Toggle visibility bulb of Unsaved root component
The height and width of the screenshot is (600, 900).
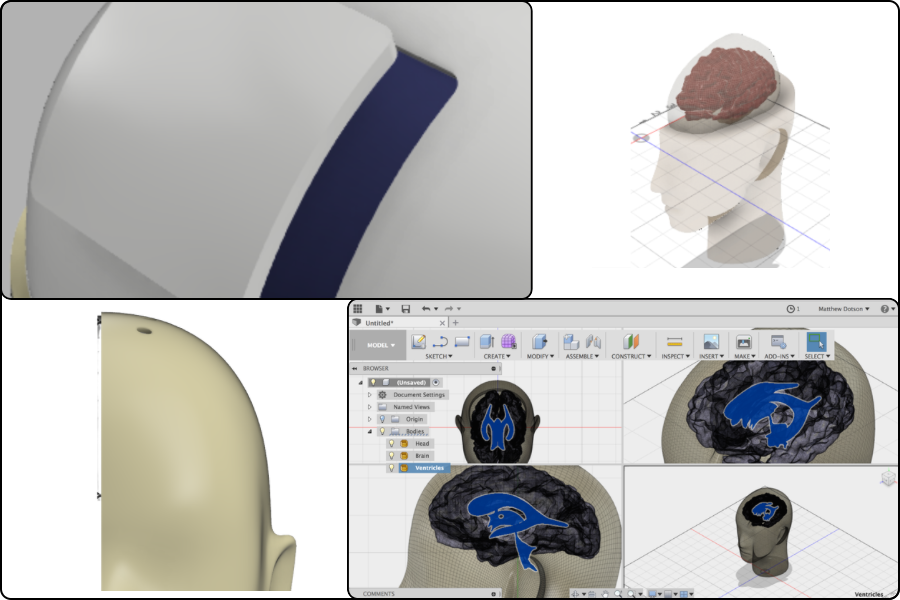click(x=373, y=382)
